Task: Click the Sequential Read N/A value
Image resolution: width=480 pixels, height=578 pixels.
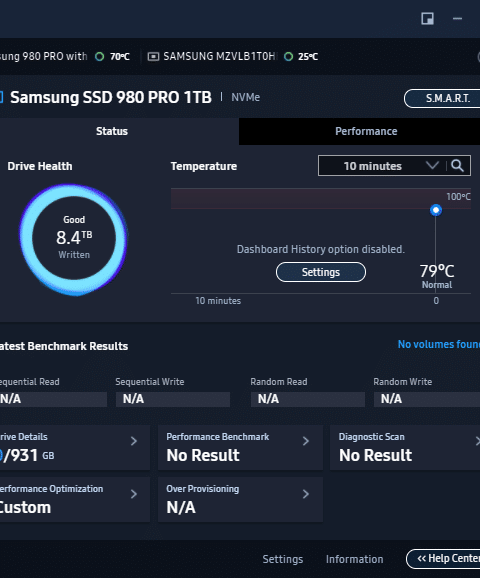Action: [53, 399]
